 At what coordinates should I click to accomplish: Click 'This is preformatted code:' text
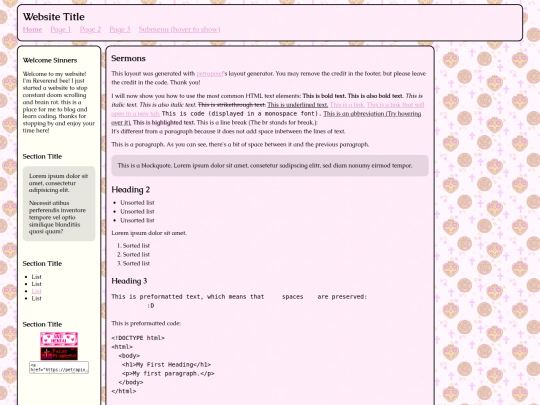(x=146, y=323)
